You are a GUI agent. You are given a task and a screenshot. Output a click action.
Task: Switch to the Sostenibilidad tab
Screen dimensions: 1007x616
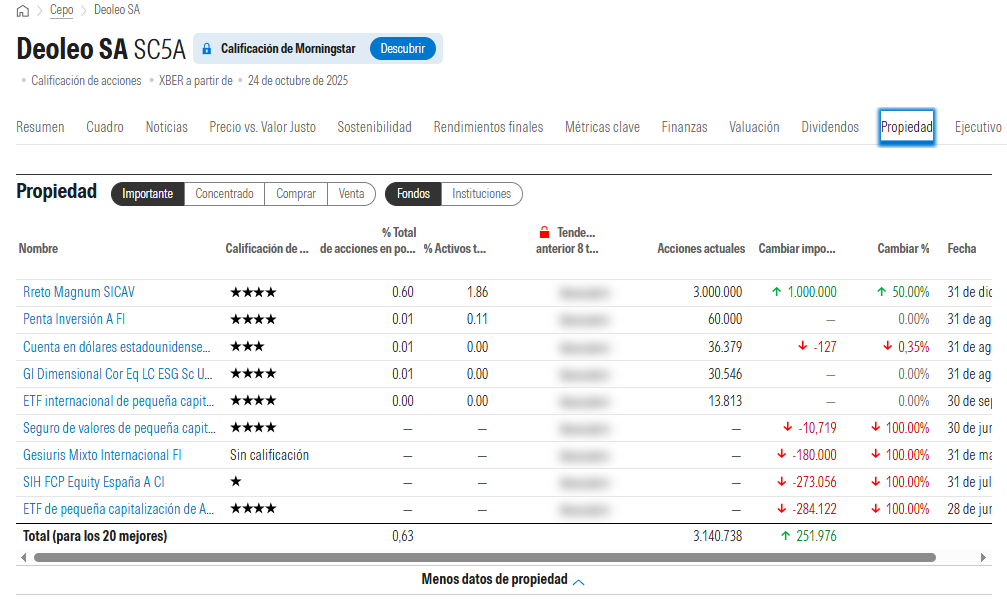click(374, 127)
